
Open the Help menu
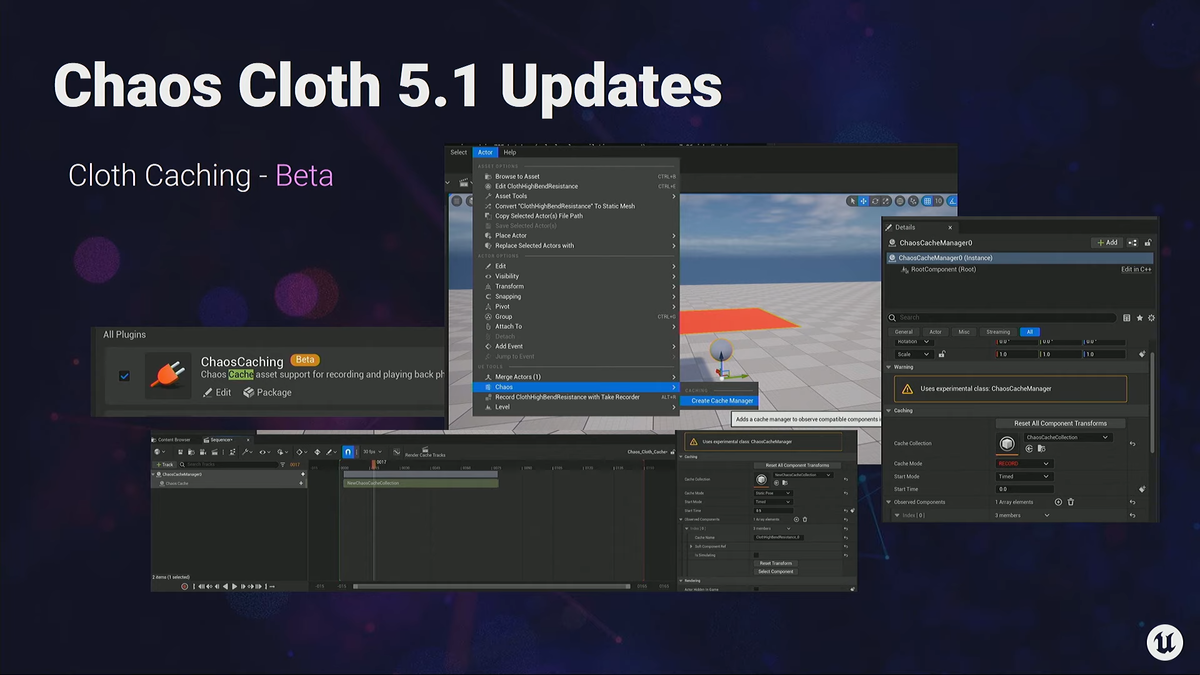510,152
